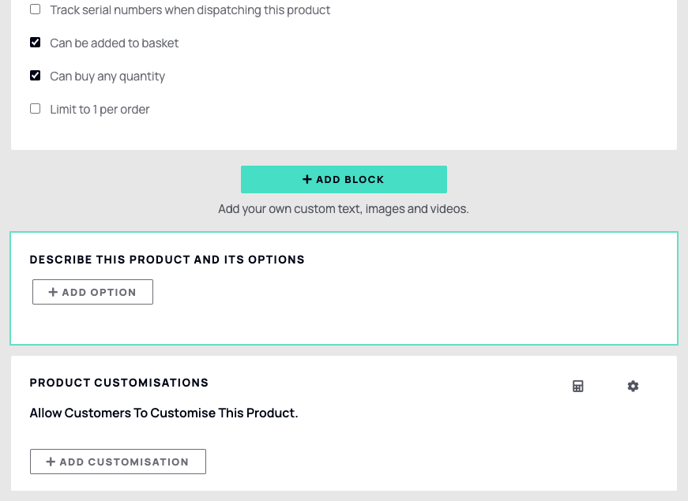This screenshot has height=501, width=688.
Task: Click the Add your own custom text caption
Action: 344,209
